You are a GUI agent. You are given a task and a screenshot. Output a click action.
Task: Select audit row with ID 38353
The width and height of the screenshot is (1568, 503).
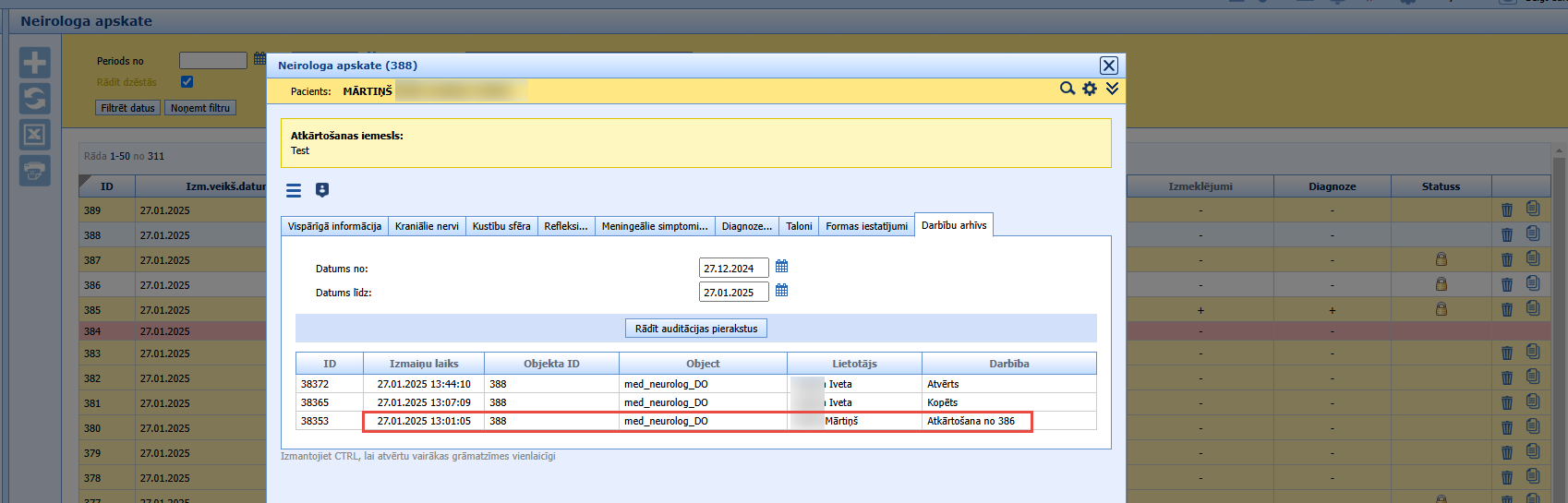696,421
